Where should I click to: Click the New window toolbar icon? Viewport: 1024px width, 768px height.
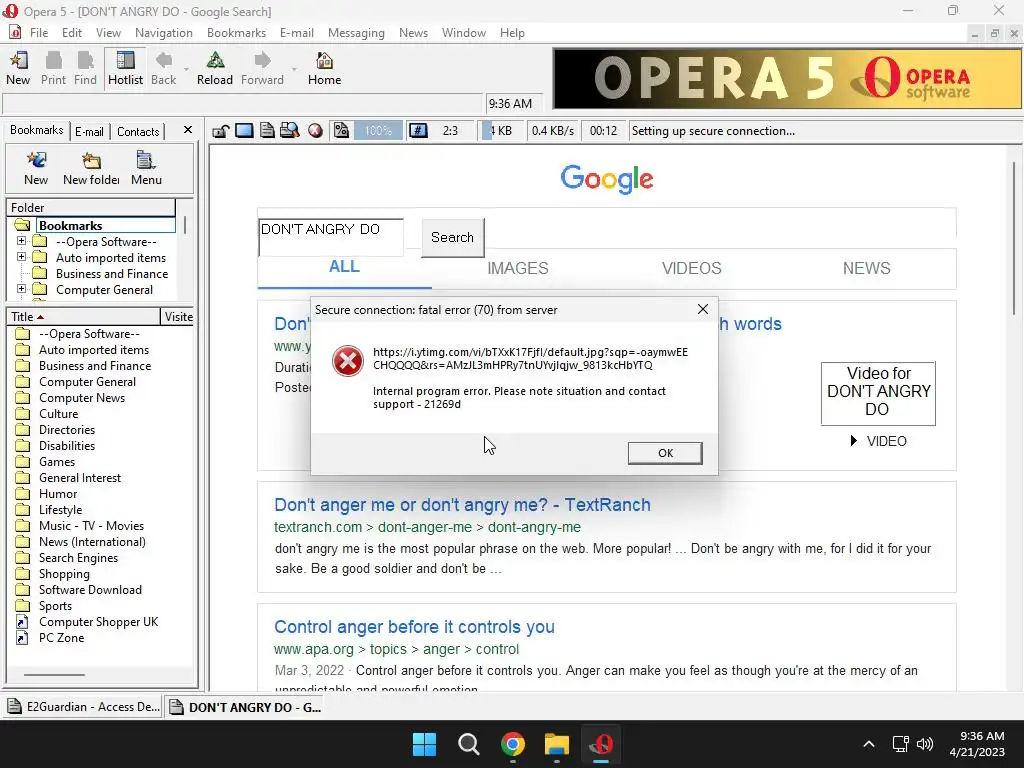pyautogui.click(x=18, y=69)
